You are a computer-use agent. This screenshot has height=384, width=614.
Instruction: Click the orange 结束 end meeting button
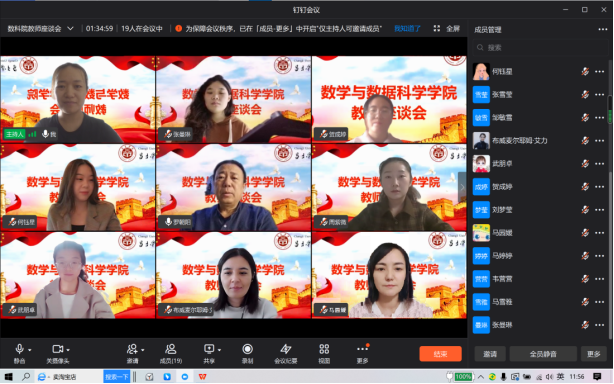(x=441, y=354)
